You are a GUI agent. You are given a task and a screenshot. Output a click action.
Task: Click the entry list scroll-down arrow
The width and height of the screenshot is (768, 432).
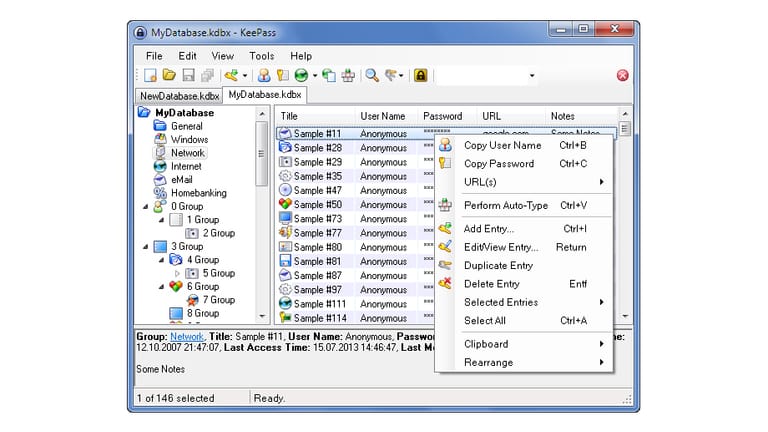625,316
